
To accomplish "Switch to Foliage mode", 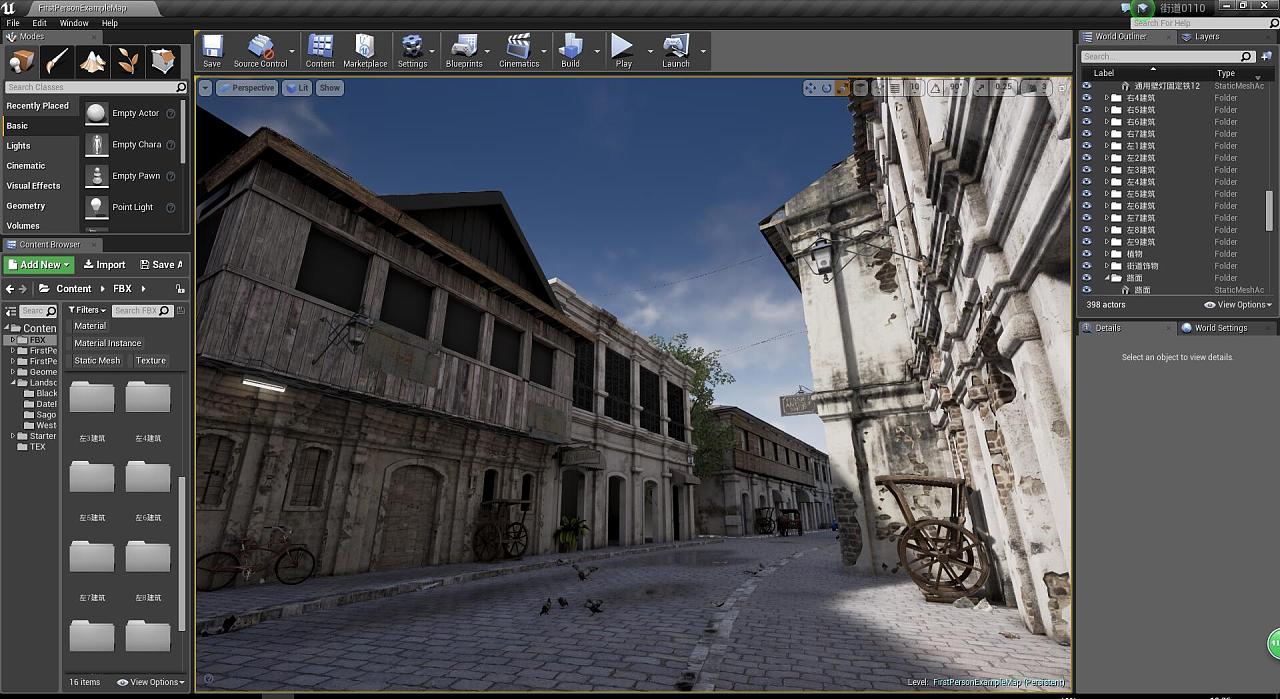I will click(128, 62).
